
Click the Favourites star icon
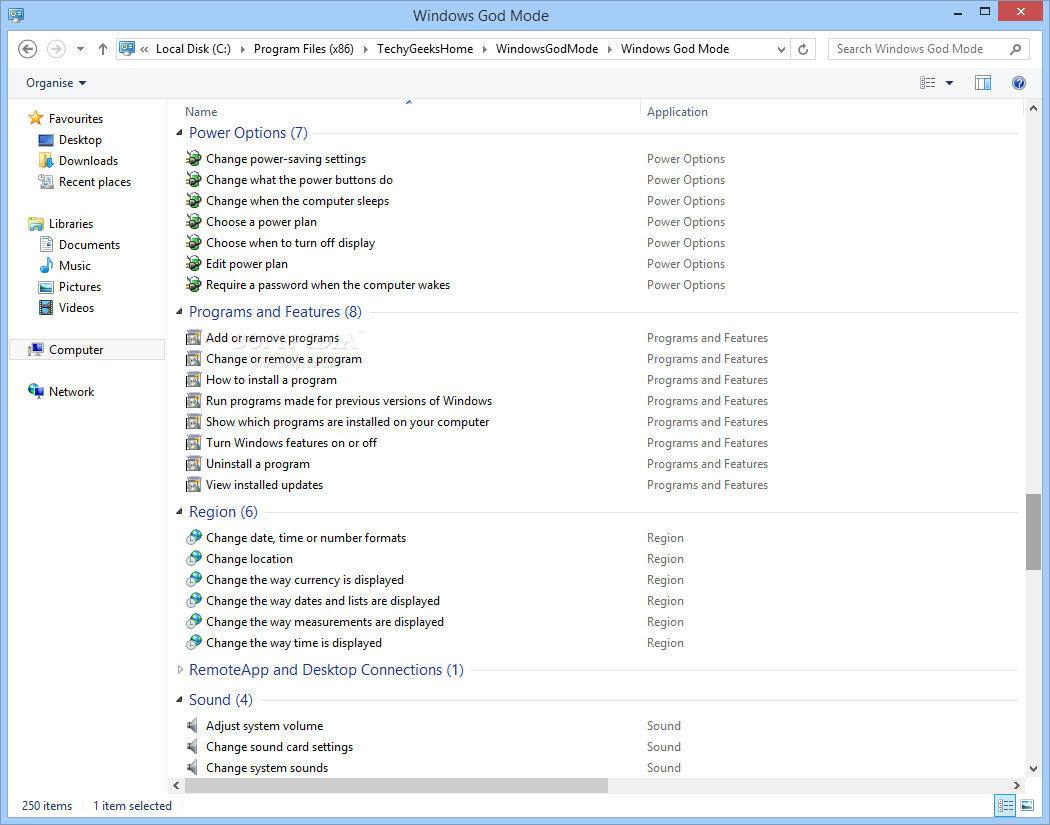tap(35, 119)
